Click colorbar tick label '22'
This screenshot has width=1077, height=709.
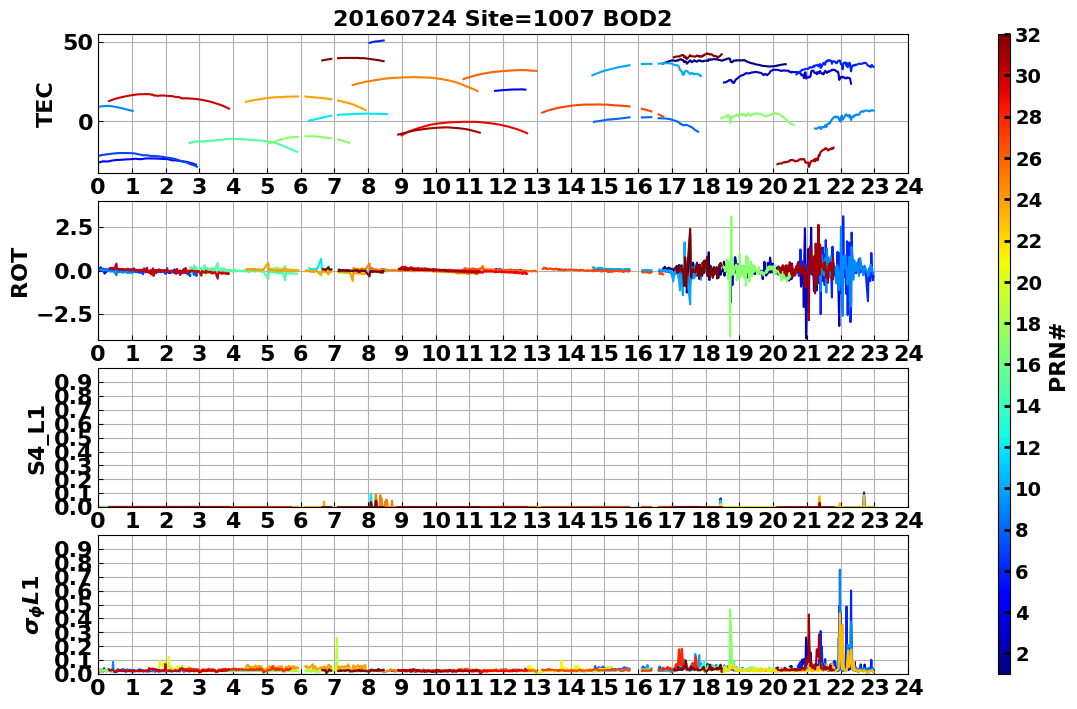tap(1028, 241)
